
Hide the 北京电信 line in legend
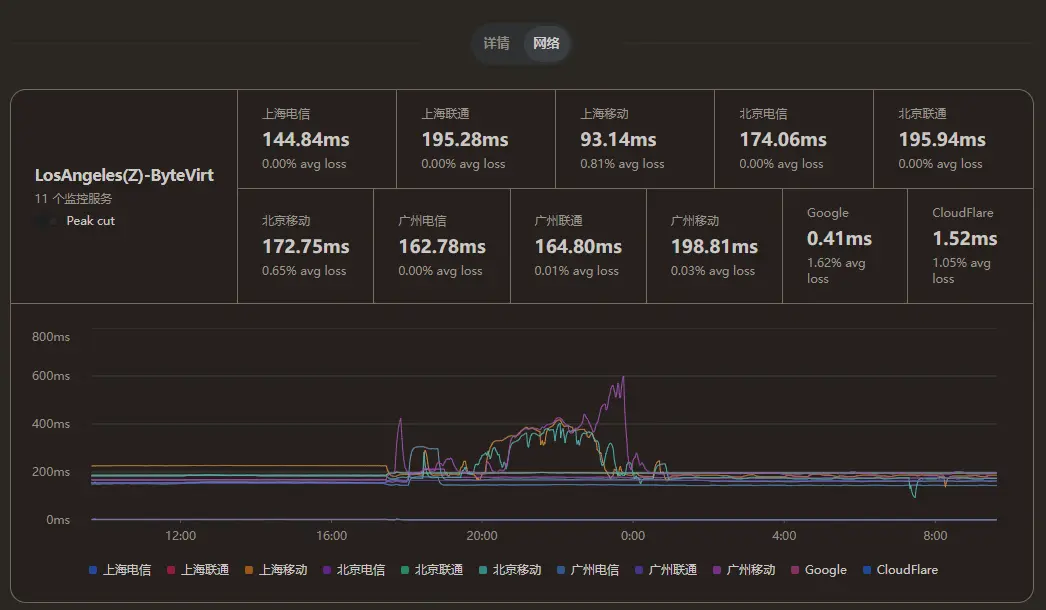[x=327, y=570]
